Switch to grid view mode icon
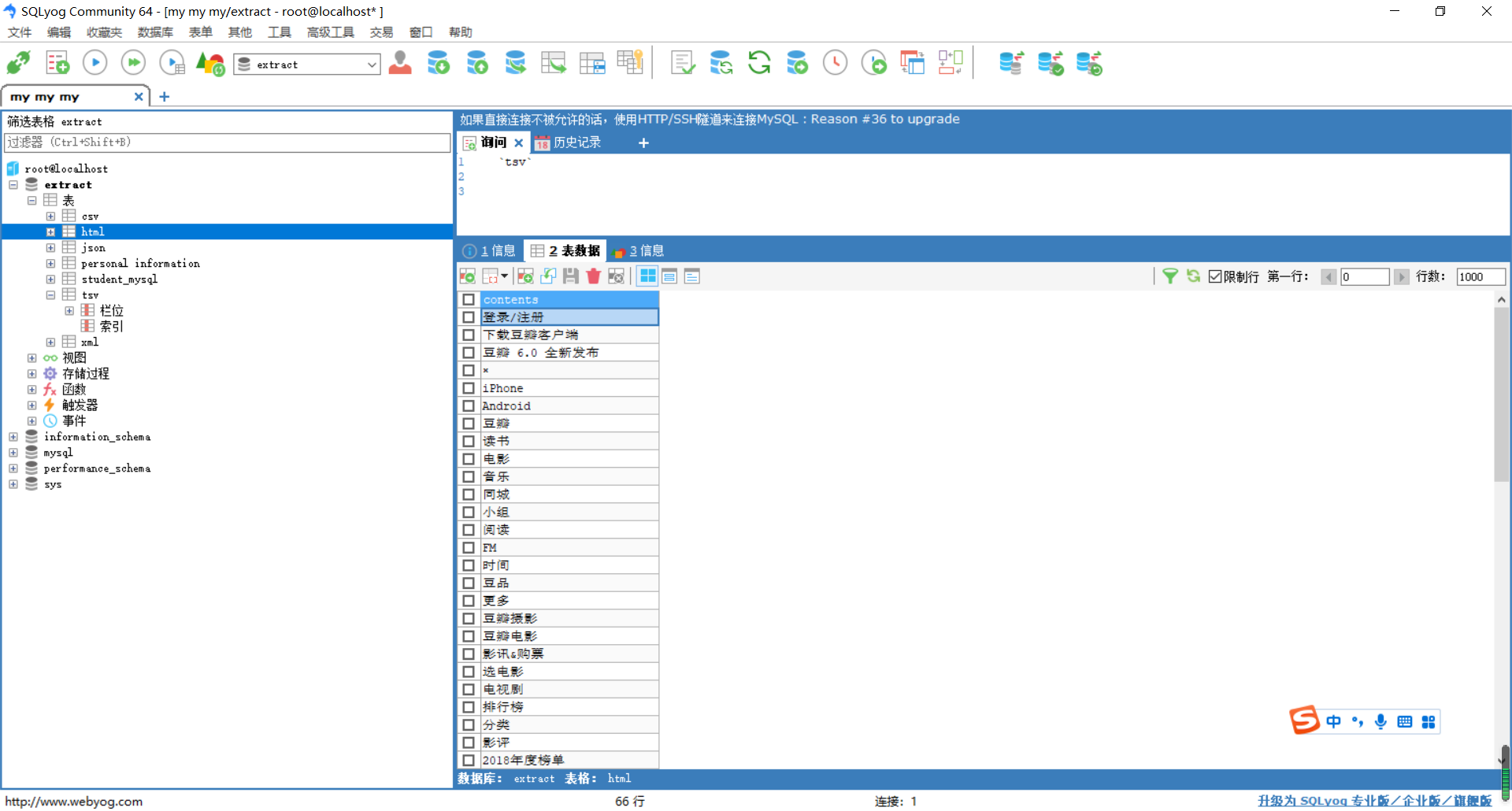 (647, 276)
